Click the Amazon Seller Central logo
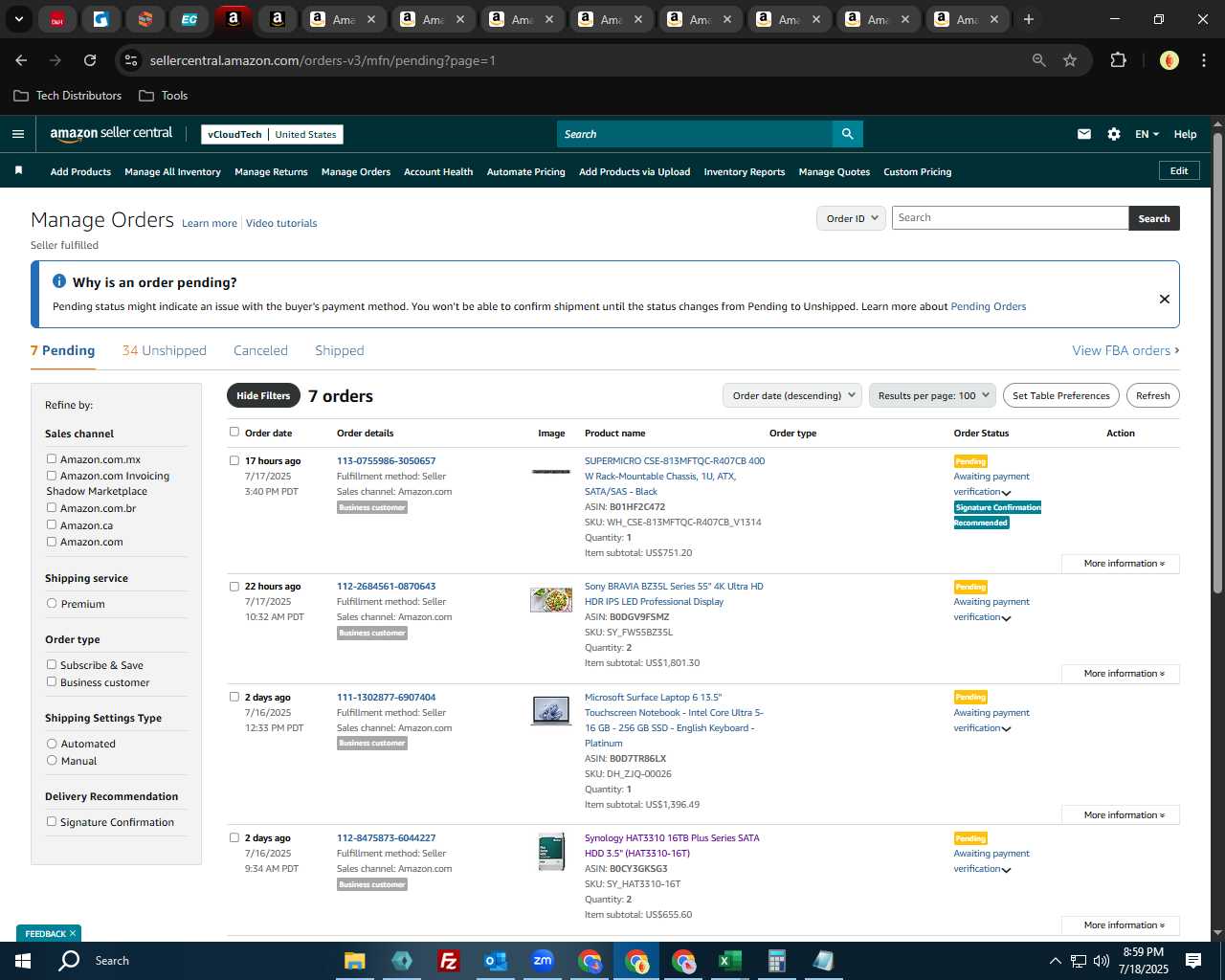Viewport: 1225px width, 980px height. (111, 134)
